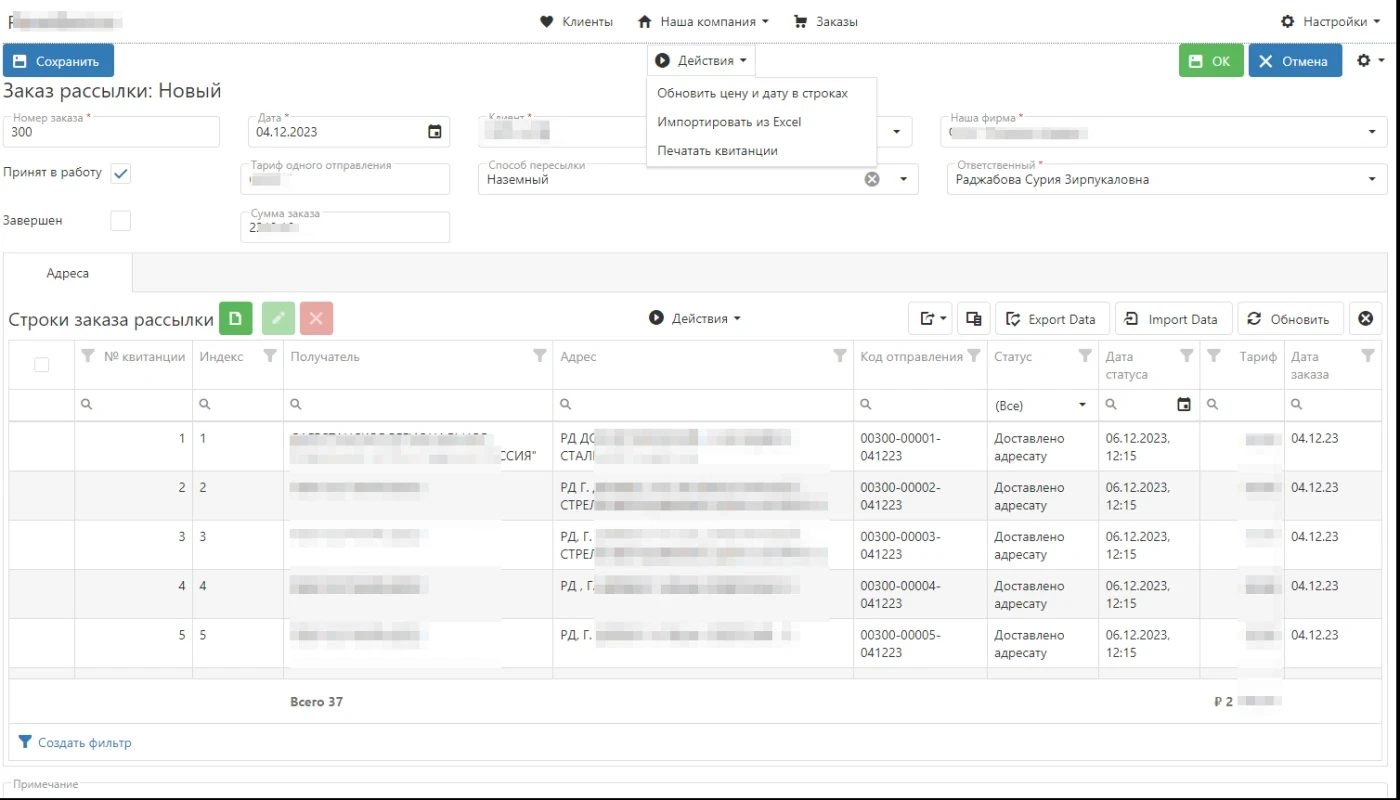The width and height of the screenshot is (1400, 800).
Task: Open Статус filter (Все) dropdown
Action: 1041,405
